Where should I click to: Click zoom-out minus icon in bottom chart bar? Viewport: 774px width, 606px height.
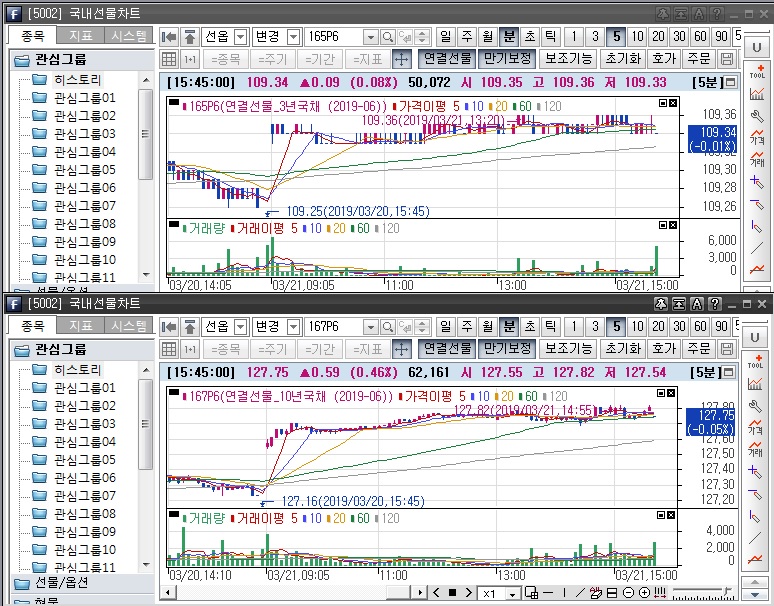click(x=629, y=593)
